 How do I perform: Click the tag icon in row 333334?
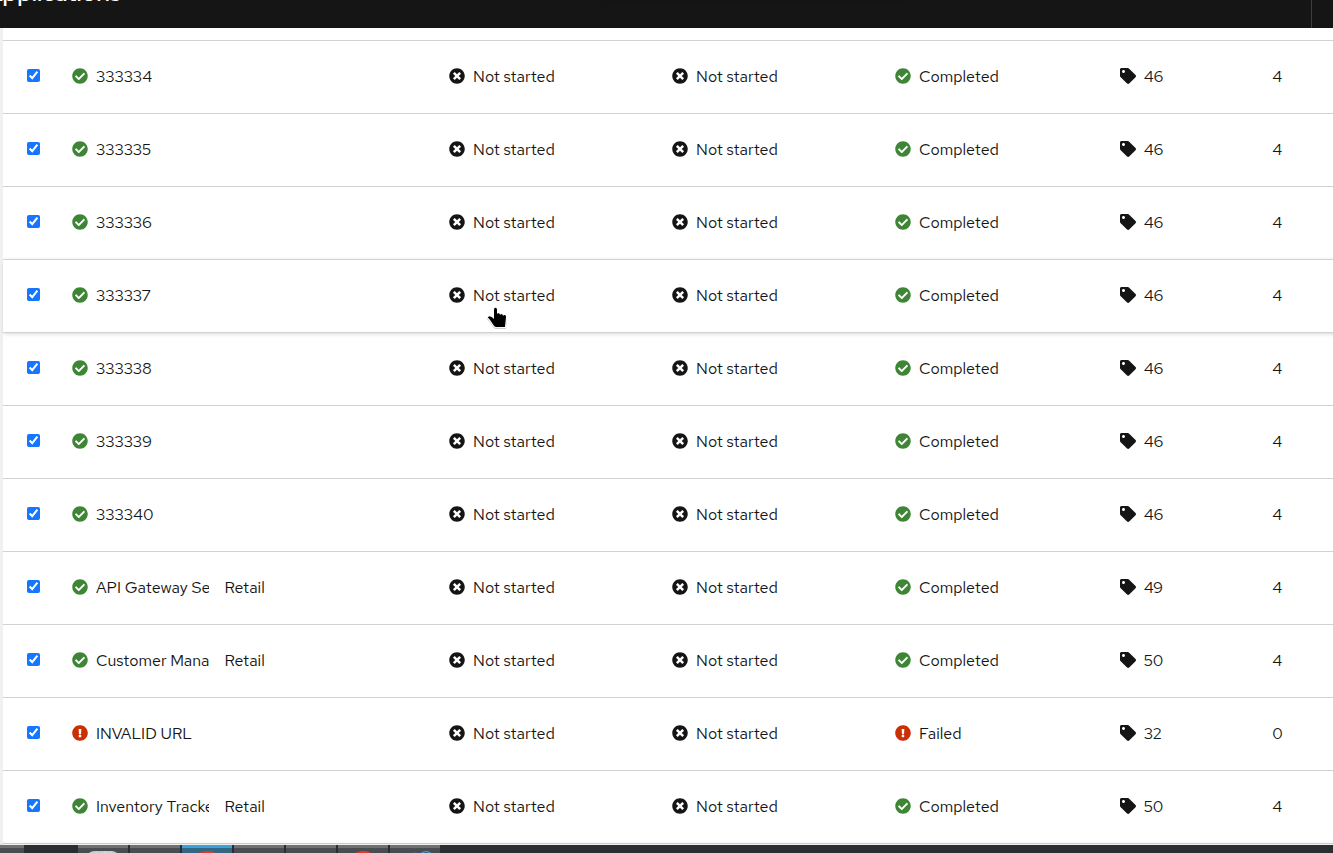[1127, 76]
